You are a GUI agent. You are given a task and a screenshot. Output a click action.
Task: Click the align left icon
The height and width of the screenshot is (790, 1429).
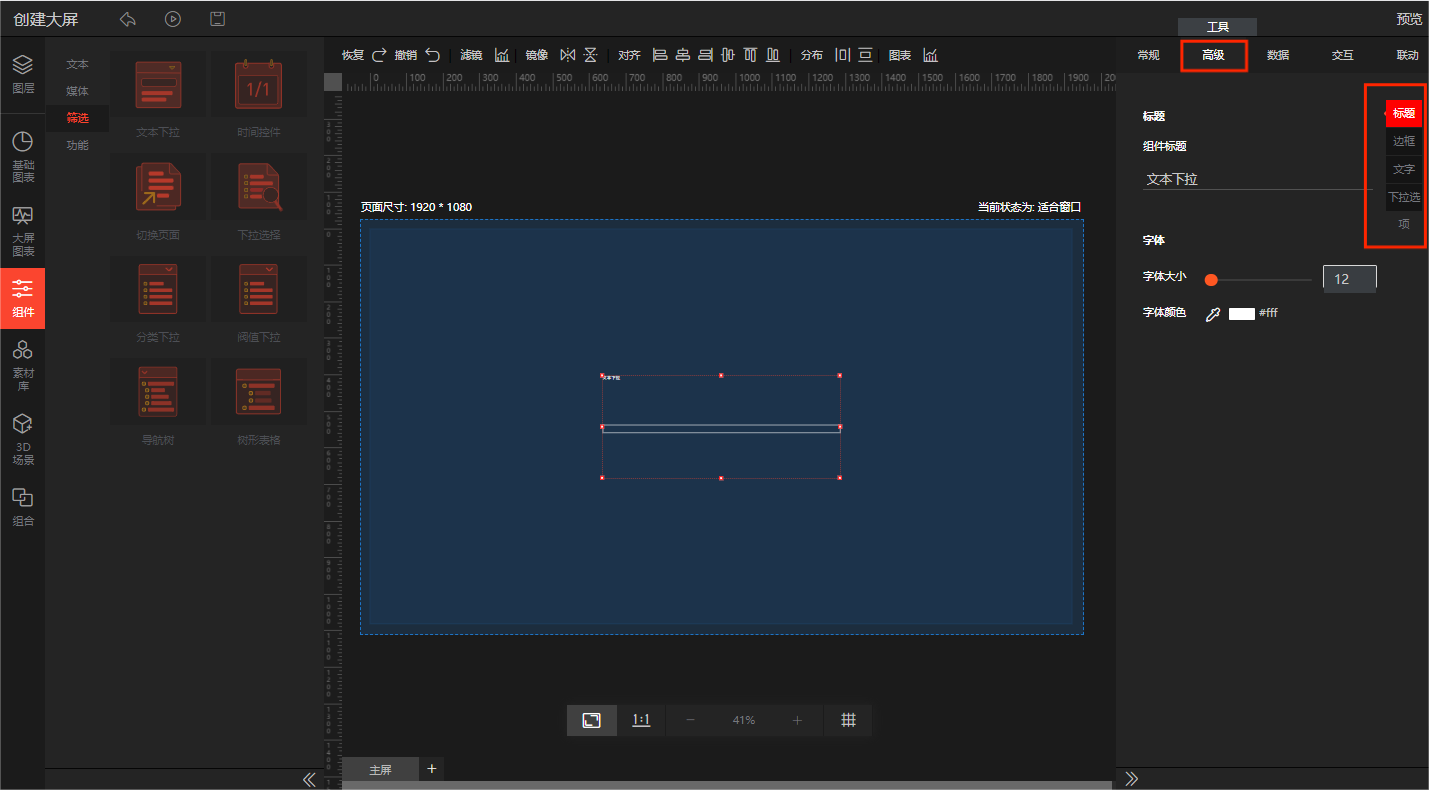[660, 55]
